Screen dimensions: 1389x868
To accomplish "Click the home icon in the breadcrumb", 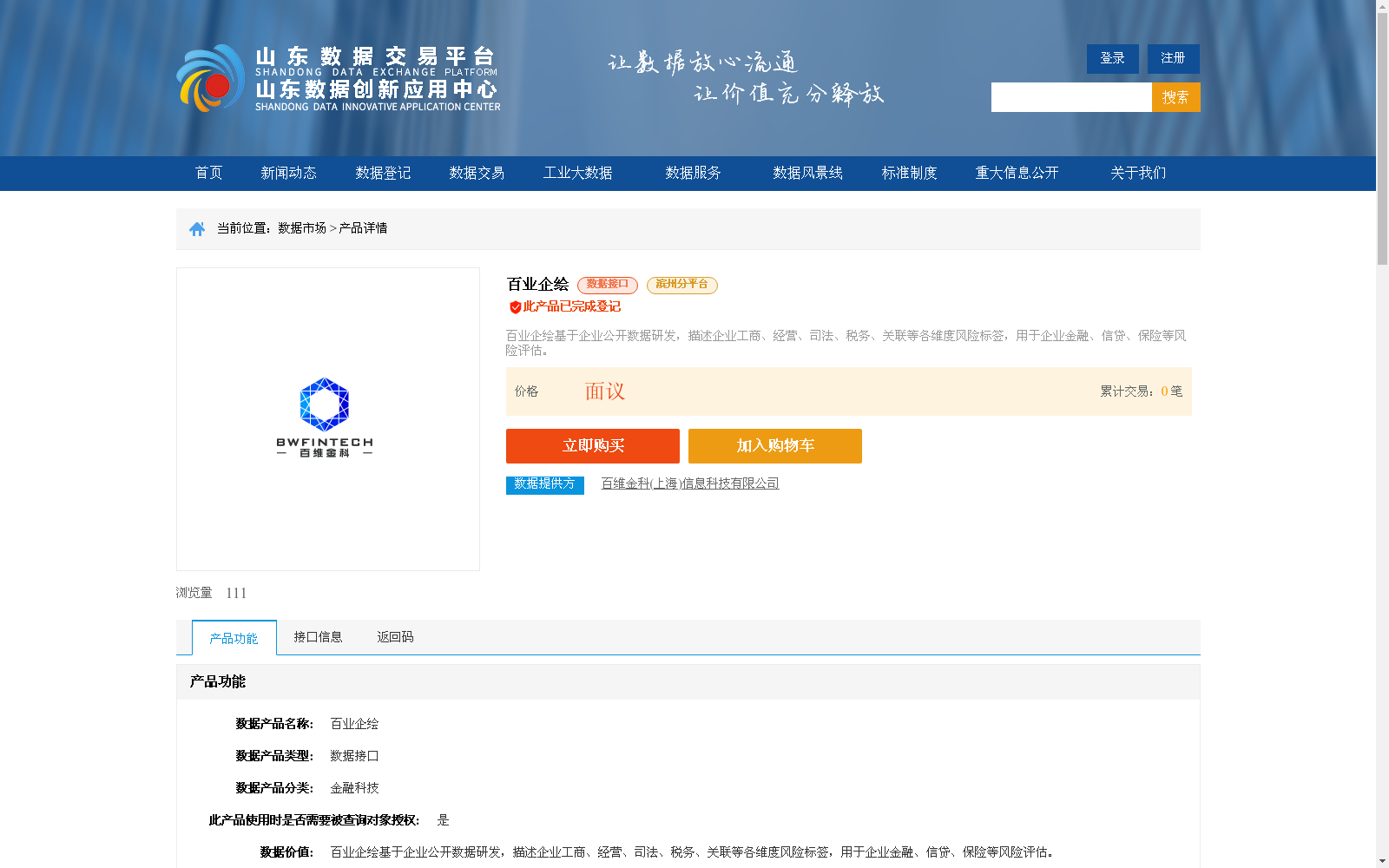I will coord(197,228).
